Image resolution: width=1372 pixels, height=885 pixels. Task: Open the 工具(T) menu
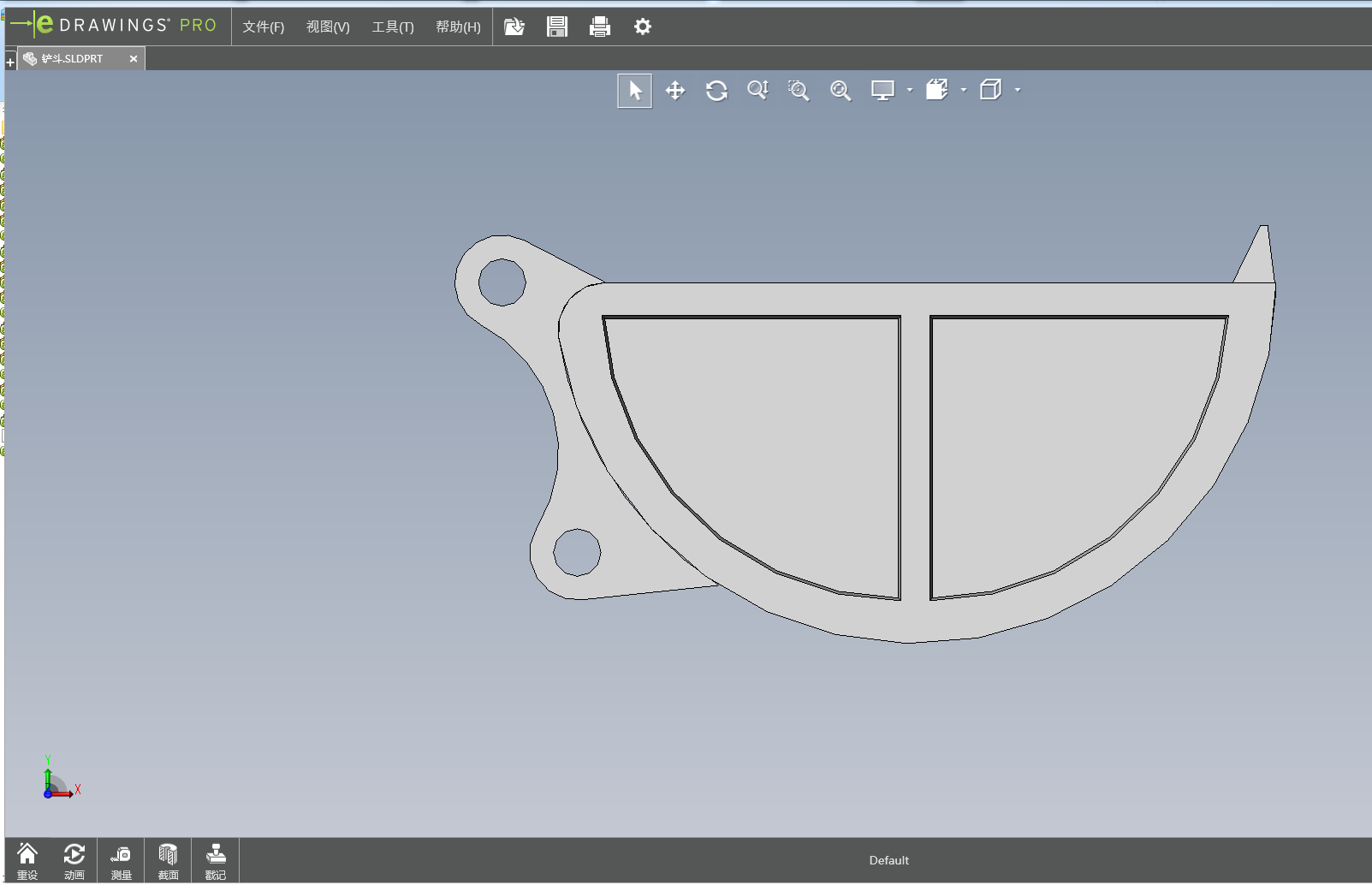click(x=392, y=27)
